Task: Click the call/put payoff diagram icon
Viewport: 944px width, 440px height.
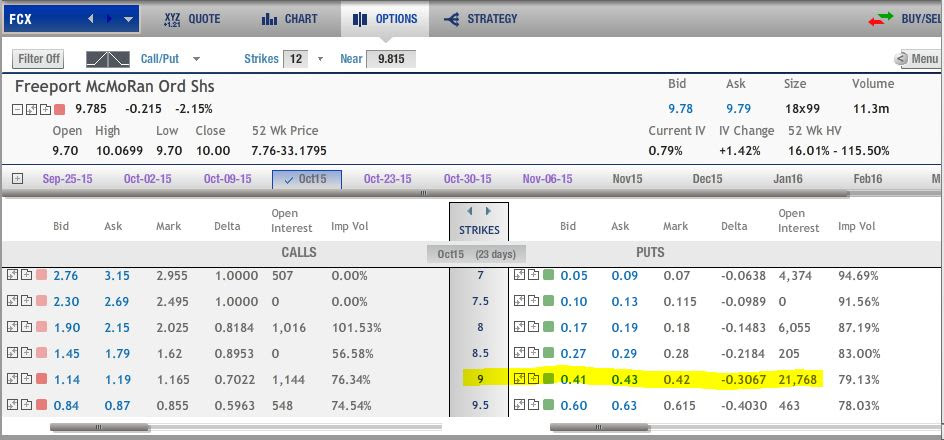Action: click(x=108, y=59)
